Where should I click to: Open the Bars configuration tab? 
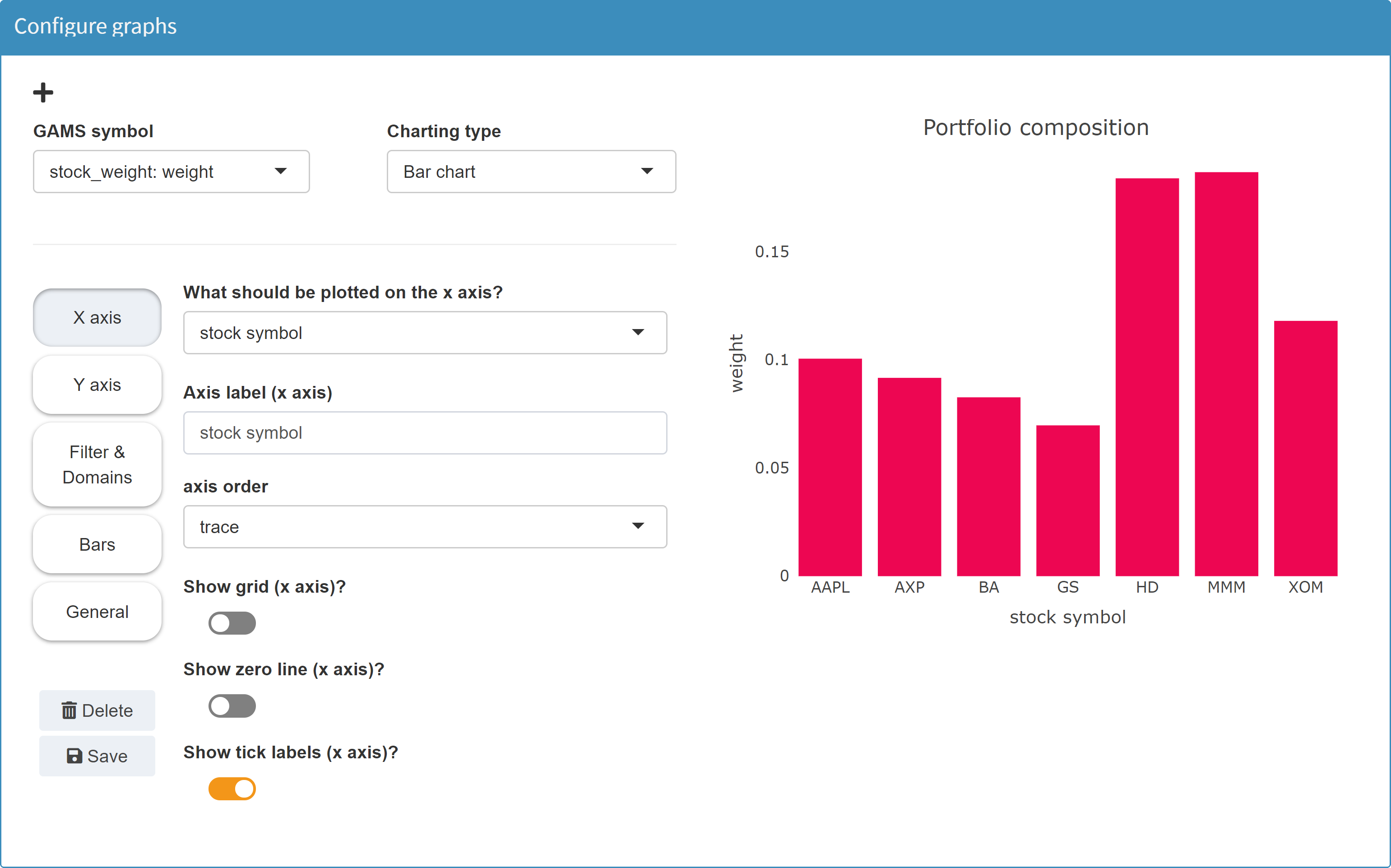point(97,544)
